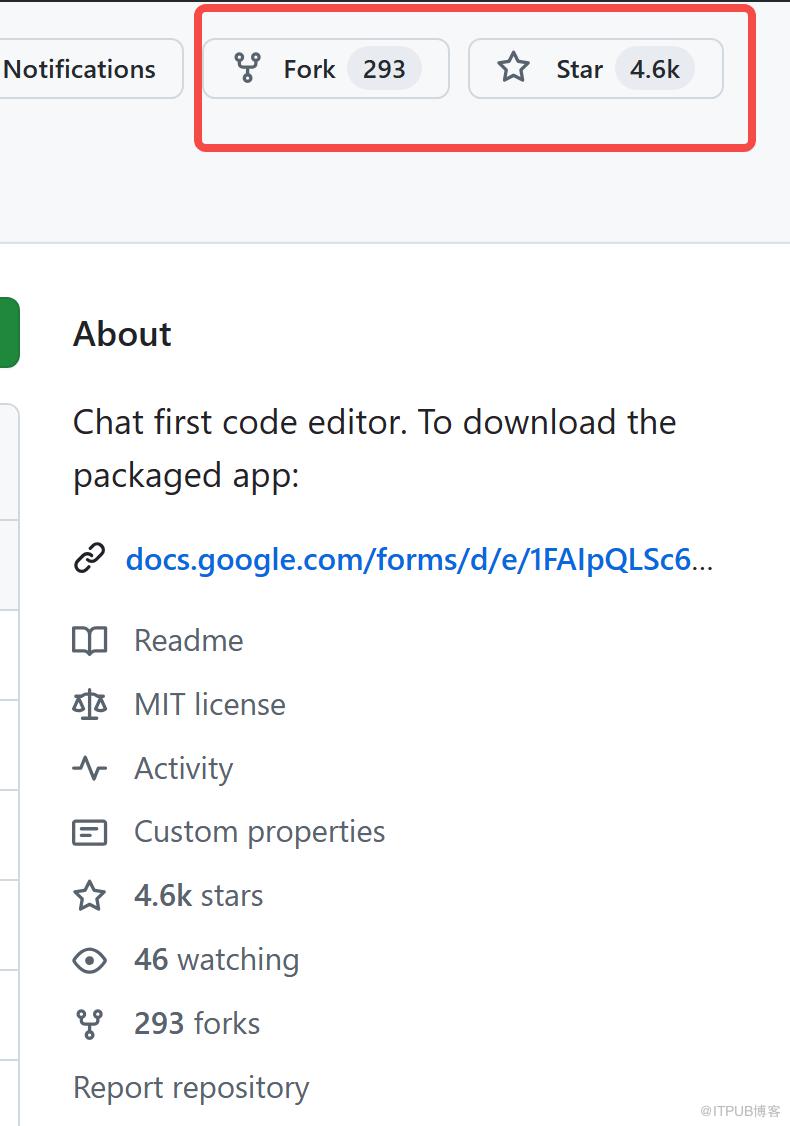
Task: Click the fork icon beside 293 forks
Action: (x=90, y=1024)
